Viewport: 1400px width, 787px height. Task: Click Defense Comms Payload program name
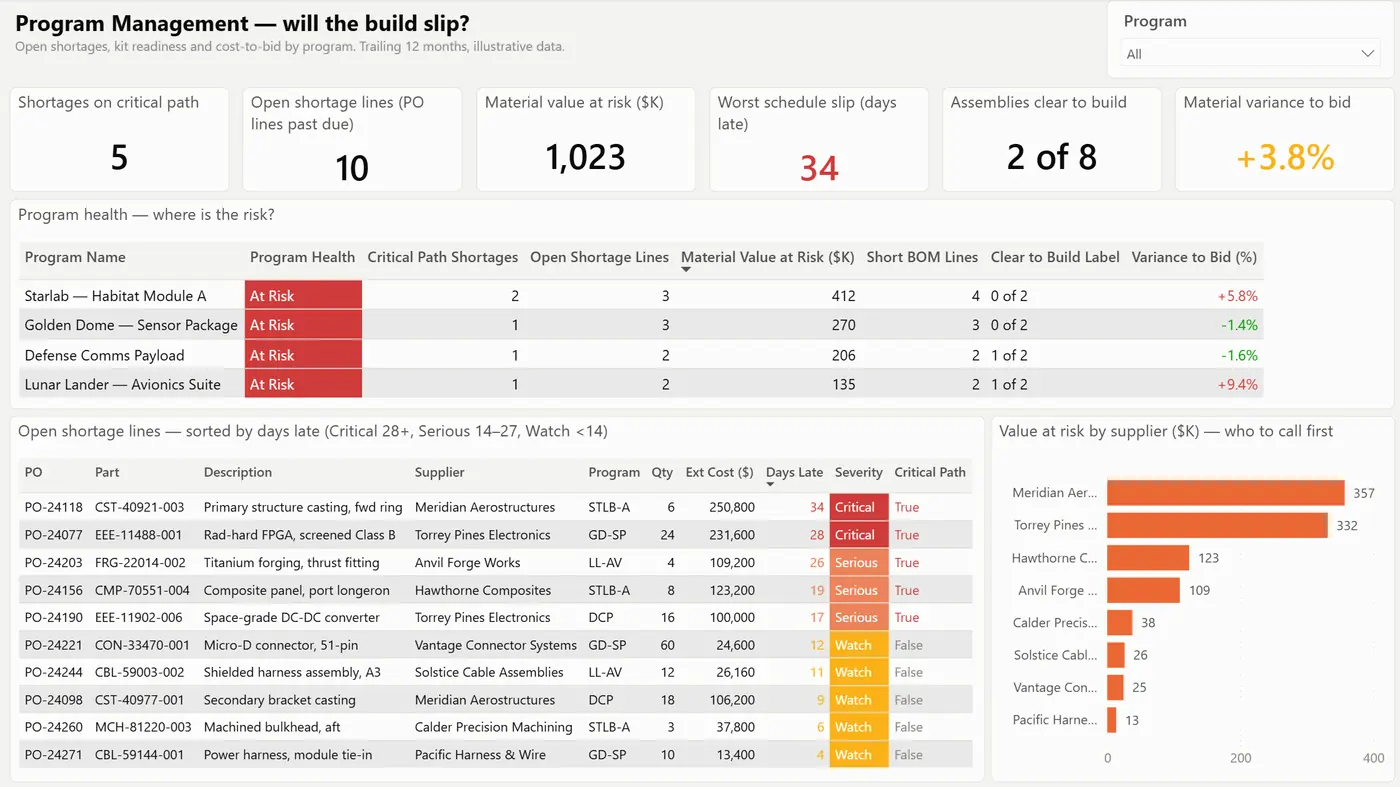[x=104, y=355]
